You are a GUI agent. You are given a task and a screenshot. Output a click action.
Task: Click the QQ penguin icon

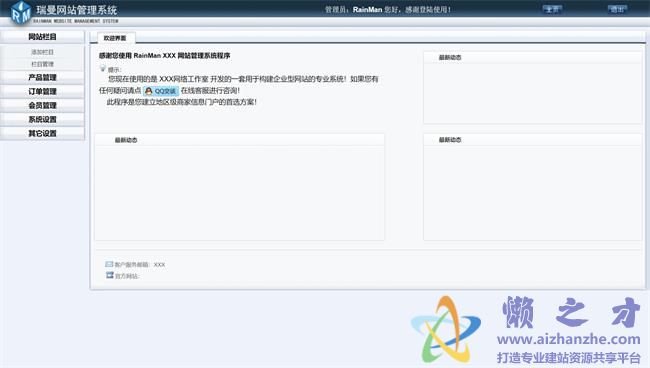pos(148,91)
